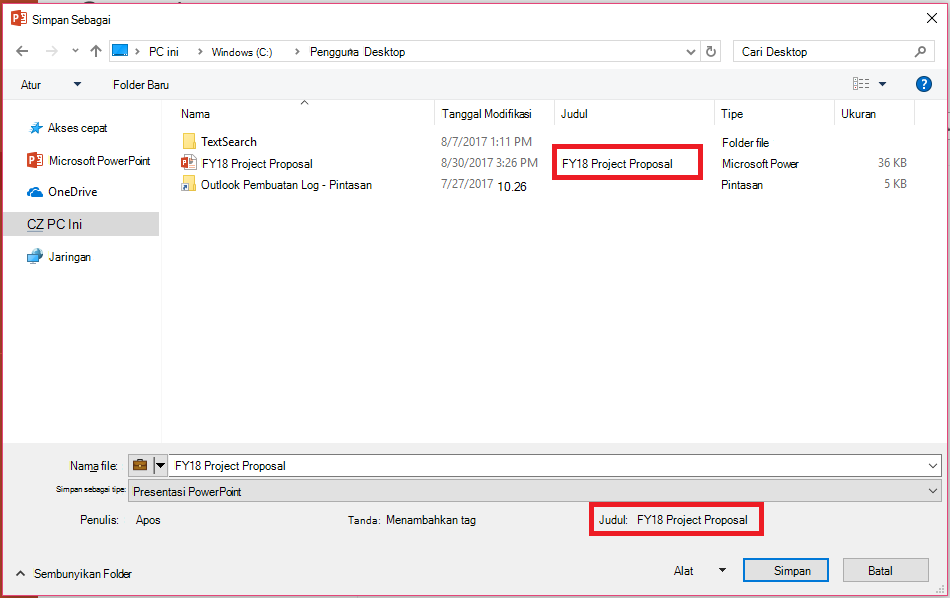Click the briefcase icon beside Nama file
Viewport: 950px width, 598px height.
[140, 465]
